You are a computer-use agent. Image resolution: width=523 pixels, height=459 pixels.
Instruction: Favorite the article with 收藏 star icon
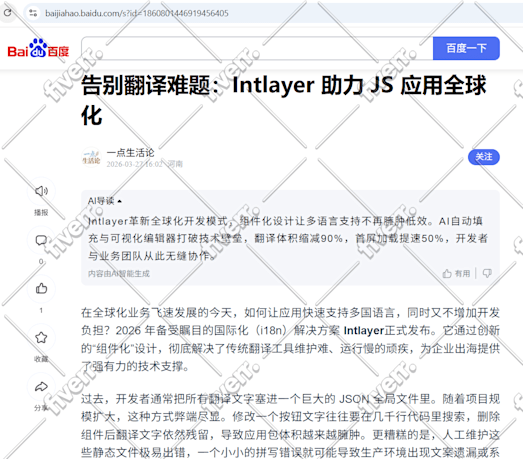(41, 337)
